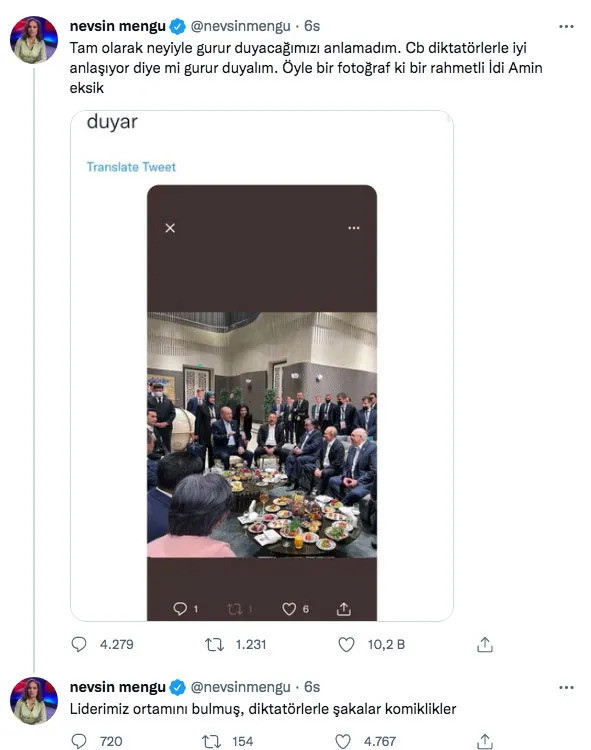
Task: Click the 6s timestamp on first tweet
Action: pos(312,26)
